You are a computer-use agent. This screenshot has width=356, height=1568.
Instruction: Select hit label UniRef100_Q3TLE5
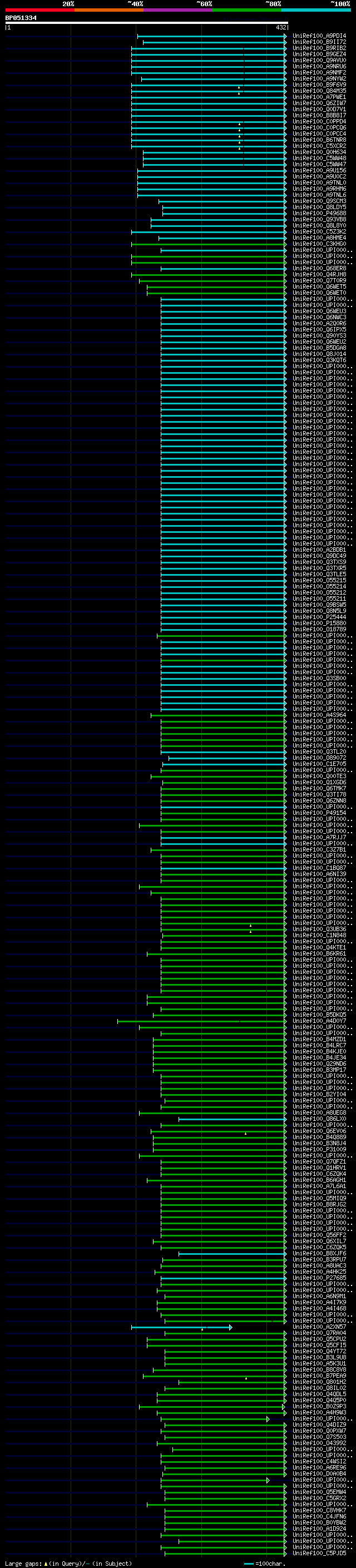319,574
